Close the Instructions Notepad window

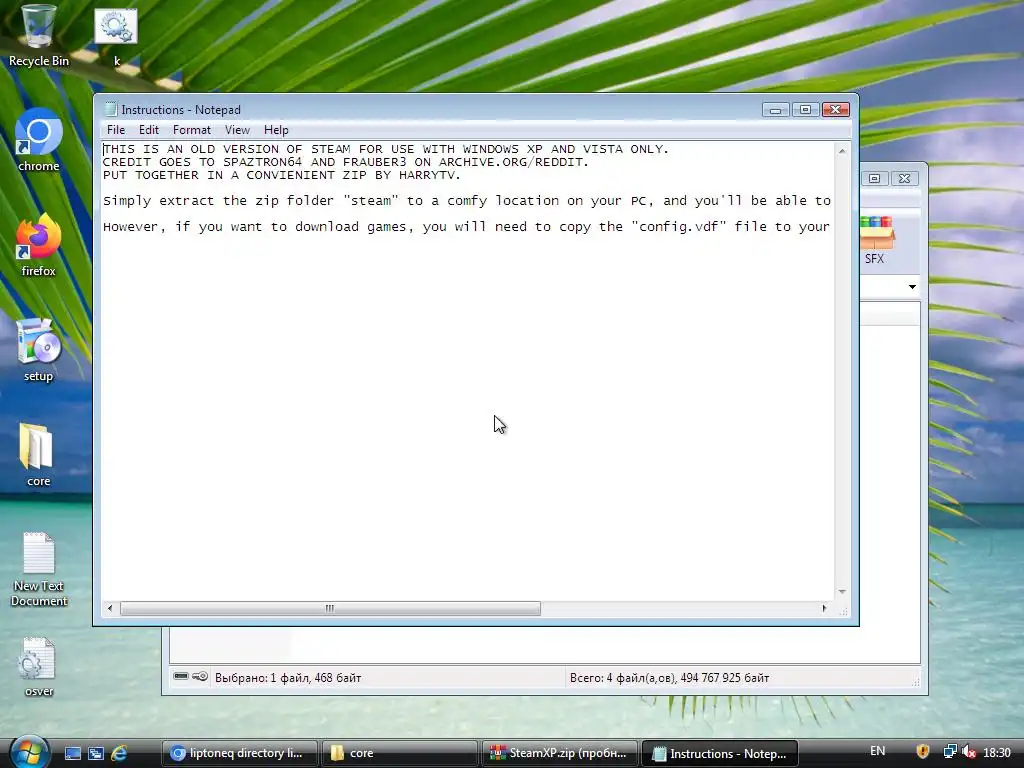coord(835,110)
